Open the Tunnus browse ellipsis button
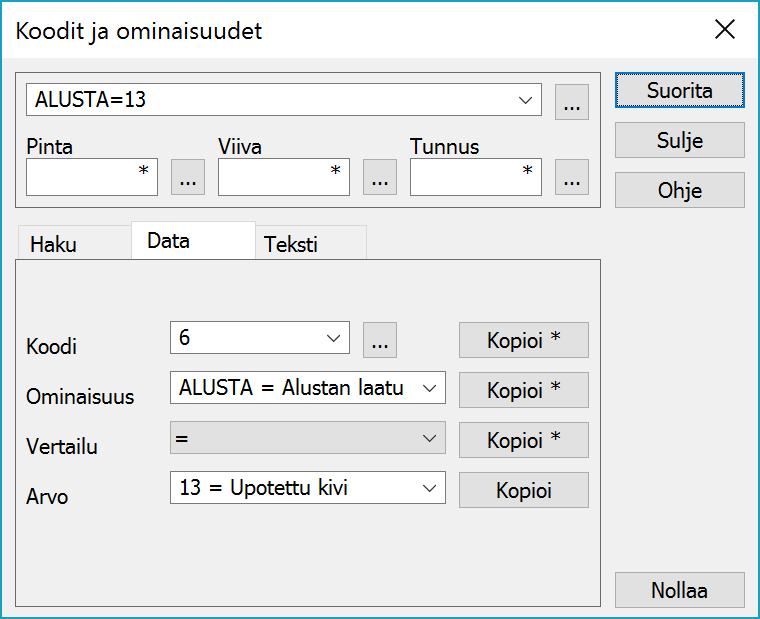 (571, 177)
